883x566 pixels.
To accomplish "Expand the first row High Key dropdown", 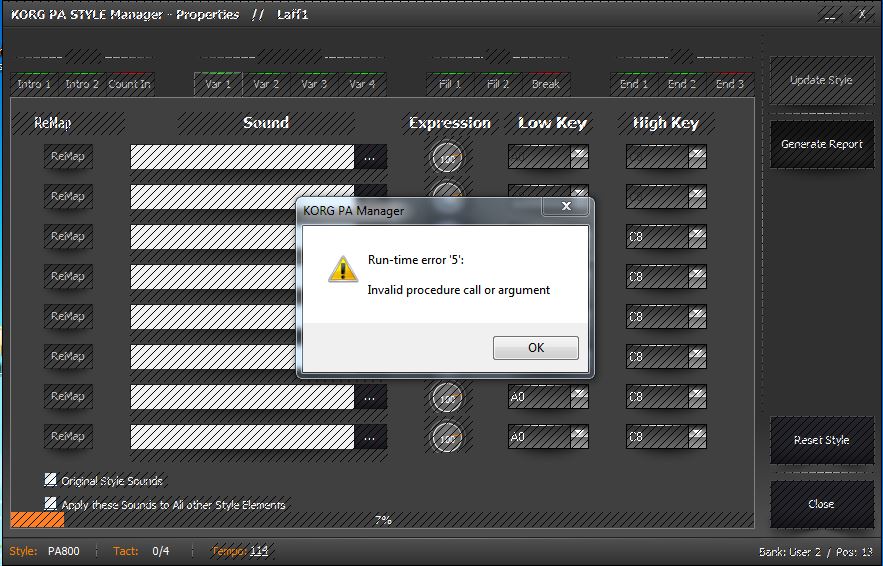I will click(x=697, y=156).
